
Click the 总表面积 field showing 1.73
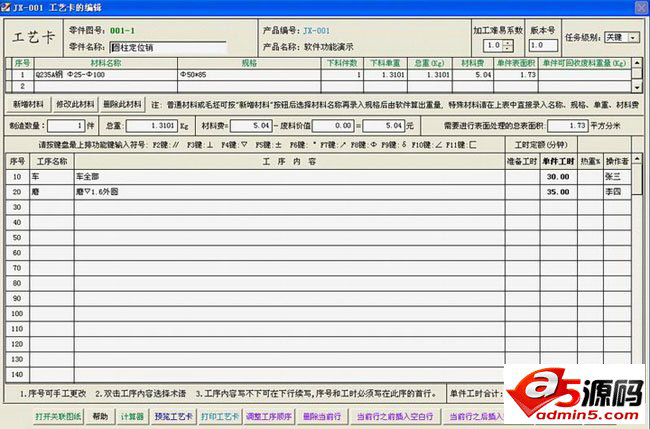tap(568, 126)
